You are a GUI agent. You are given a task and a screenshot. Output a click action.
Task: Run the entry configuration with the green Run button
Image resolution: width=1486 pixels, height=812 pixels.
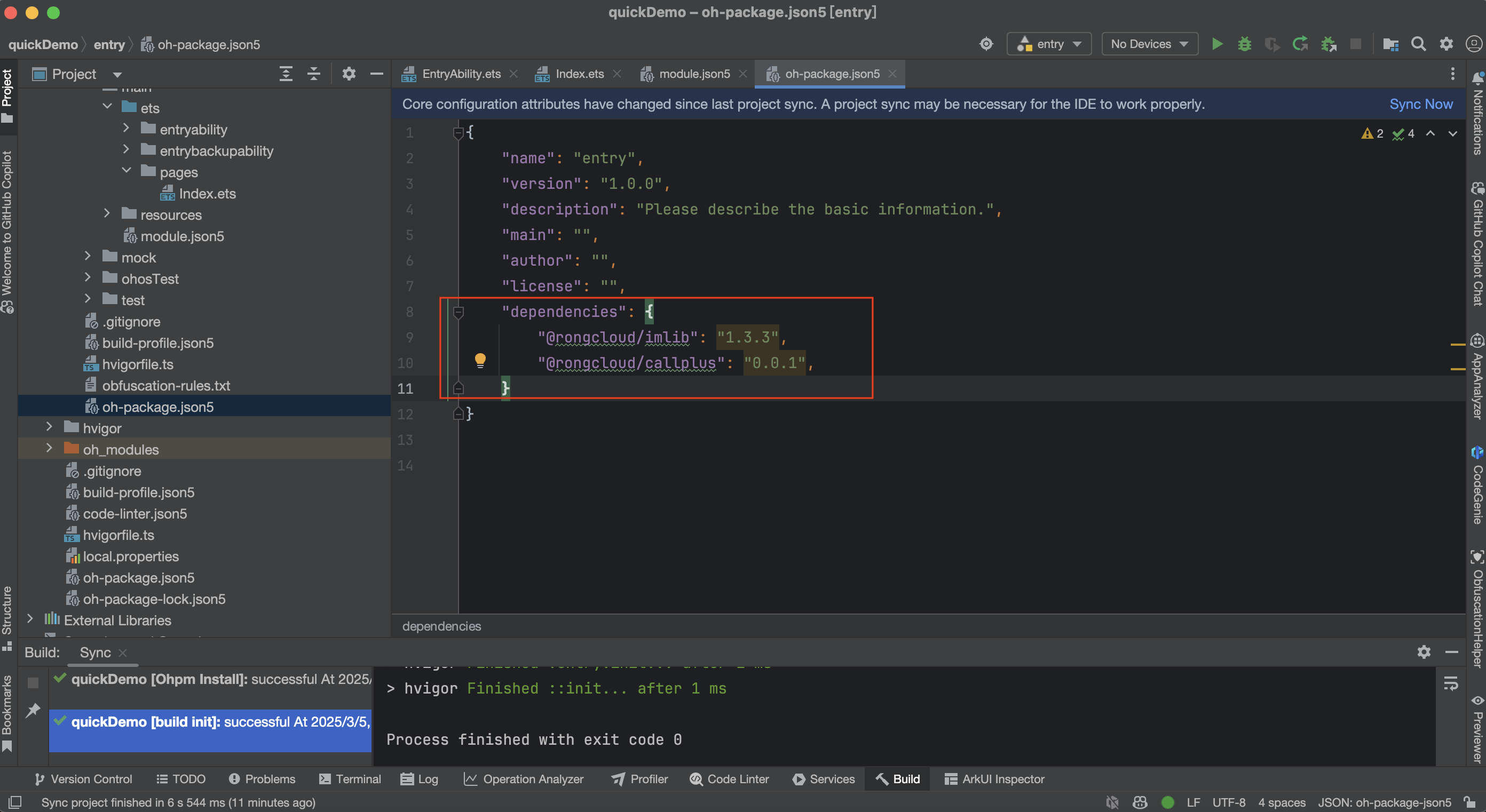pyautogui.click(x=1217, y=44)
